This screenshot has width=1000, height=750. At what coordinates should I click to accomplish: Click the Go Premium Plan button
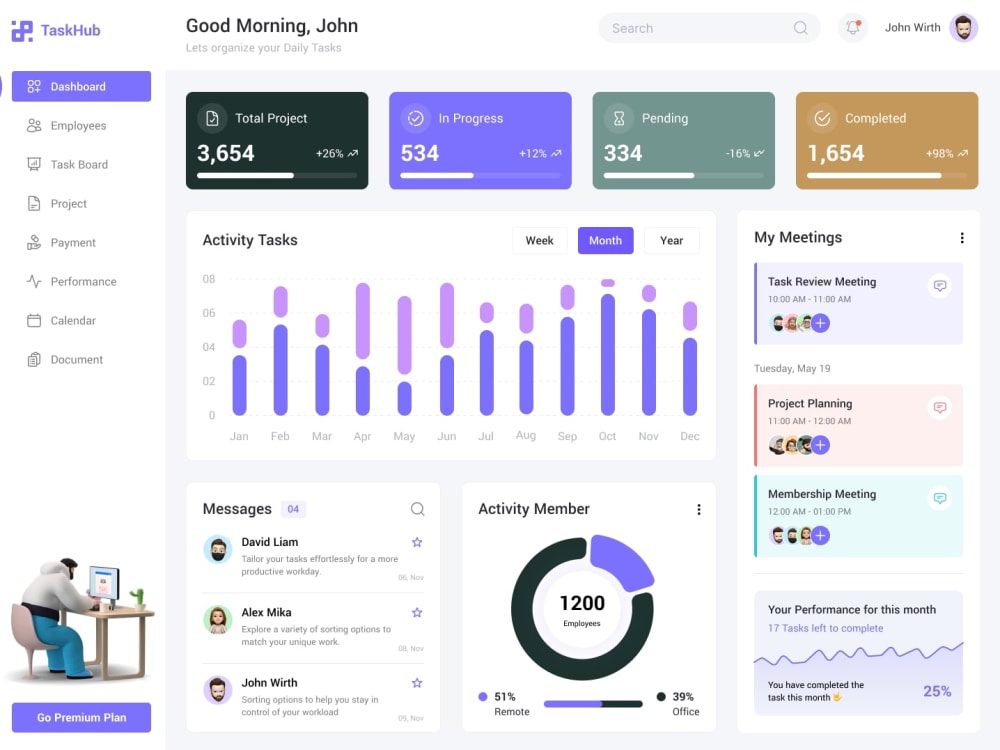82,717
